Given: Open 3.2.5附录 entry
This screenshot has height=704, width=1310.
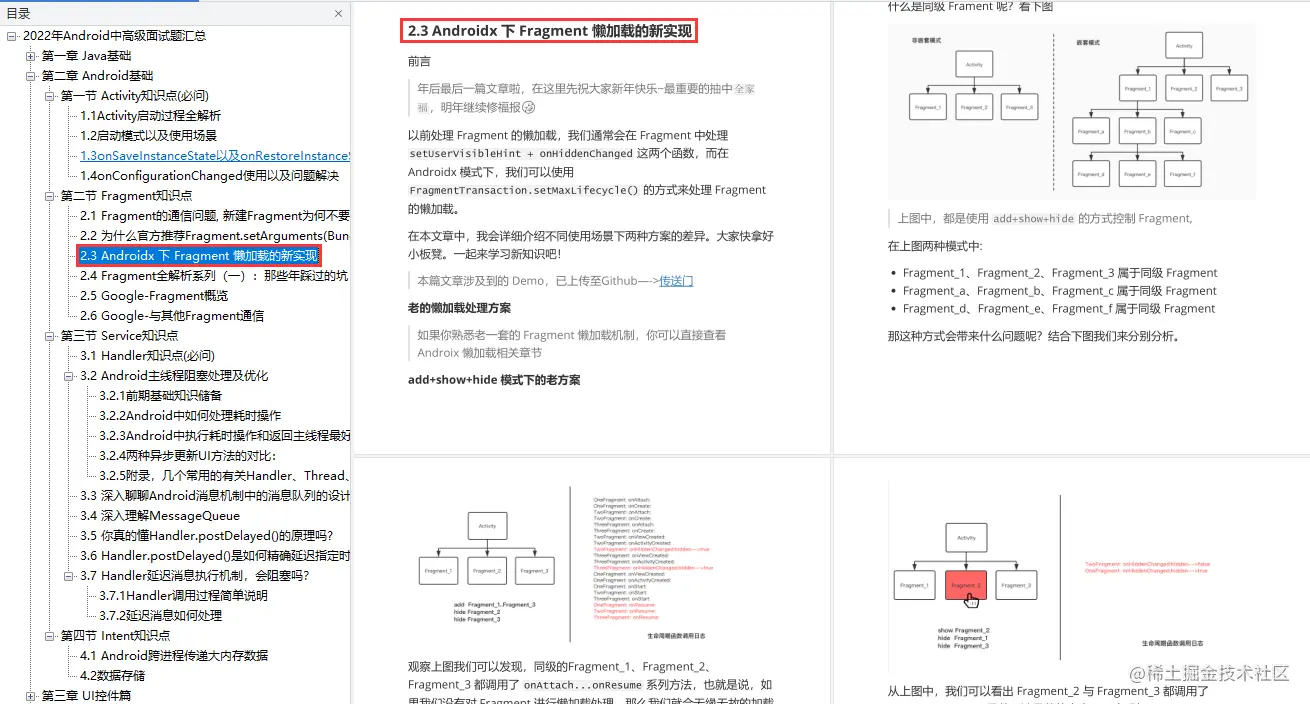Looking at the screenshot, I should pyautogui.click(x=224, y=476).
